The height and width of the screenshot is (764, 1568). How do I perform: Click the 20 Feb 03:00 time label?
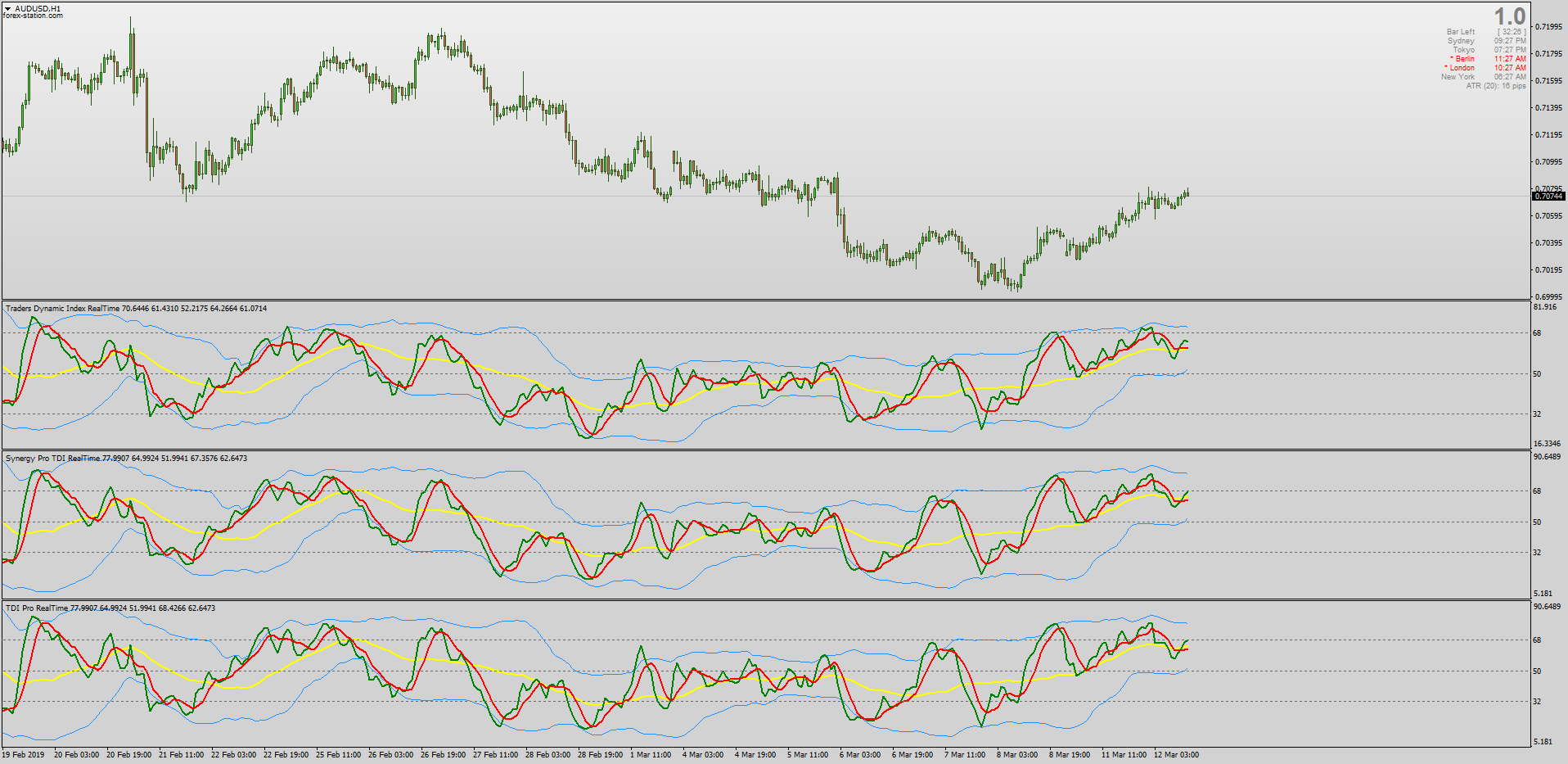click(x=77, y=755)
